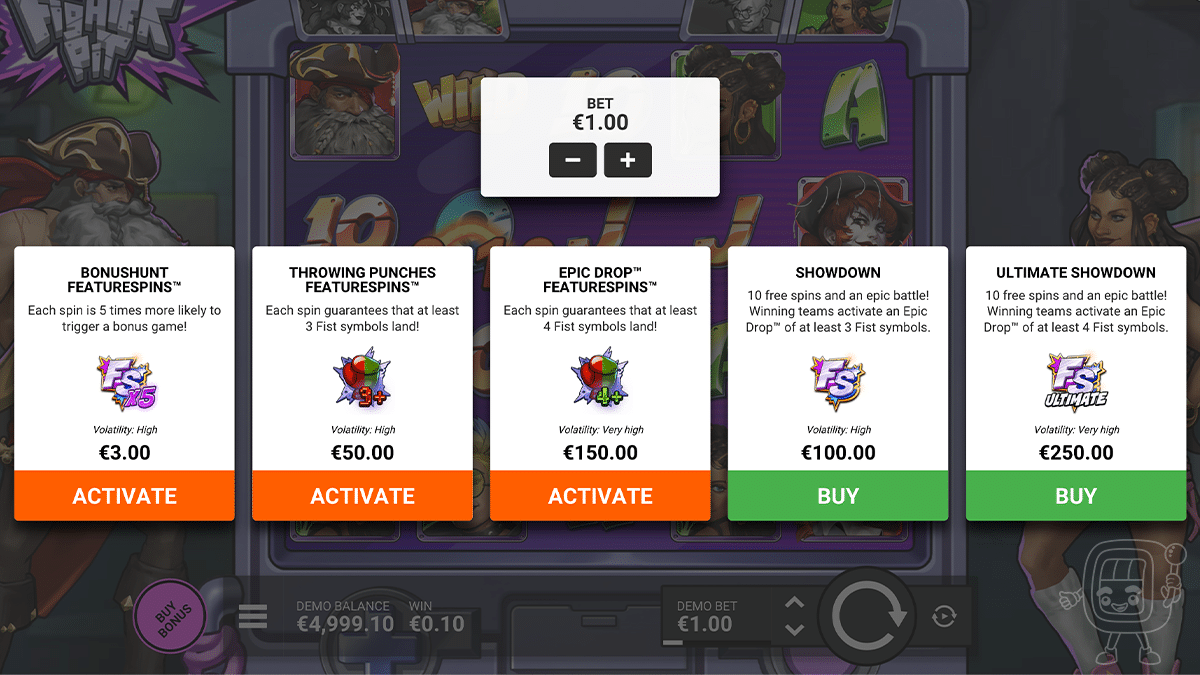Lower demo bet with the down chevron
Screen dimensions: 1200x675
[794, 629]
